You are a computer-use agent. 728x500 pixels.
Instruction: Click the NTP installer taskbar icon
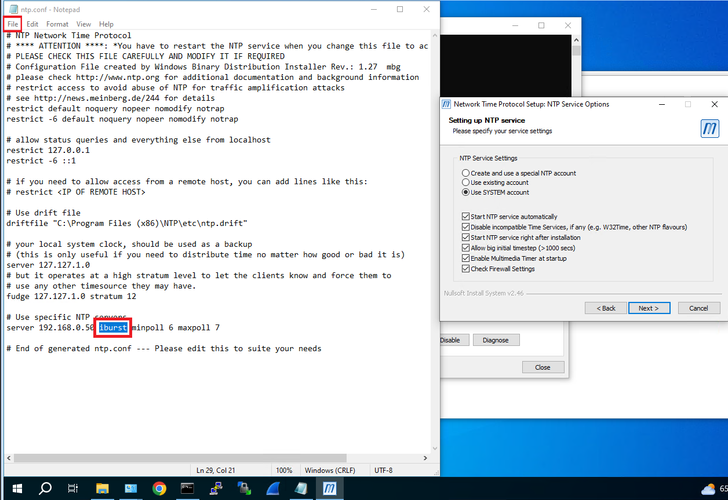pos(329,488)
